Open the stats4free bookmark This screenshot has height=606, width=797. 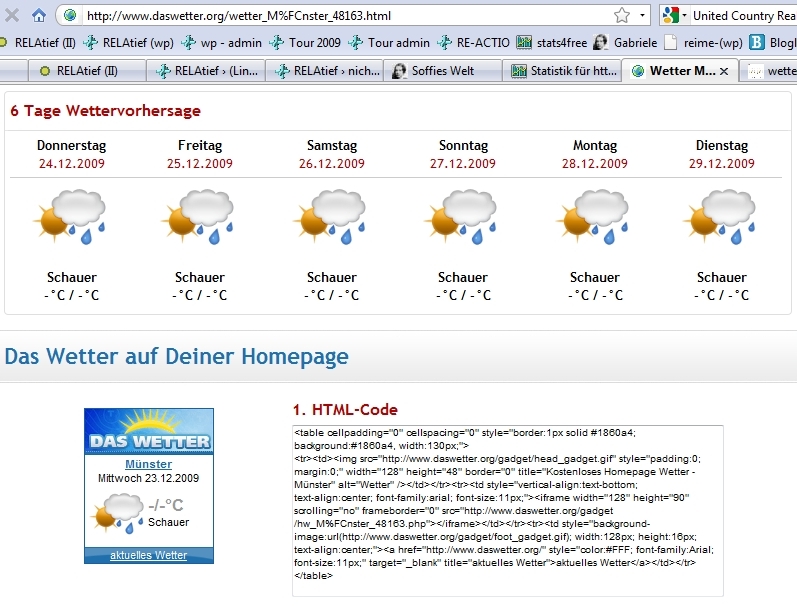tap(552, 42)
